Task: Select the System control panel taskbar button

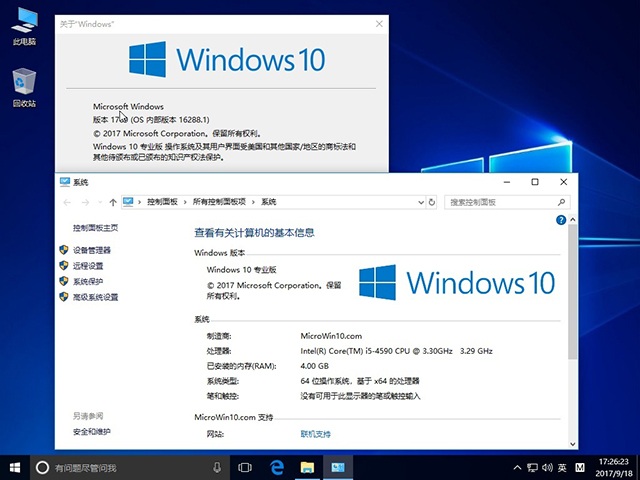Action: click(338, 467)
